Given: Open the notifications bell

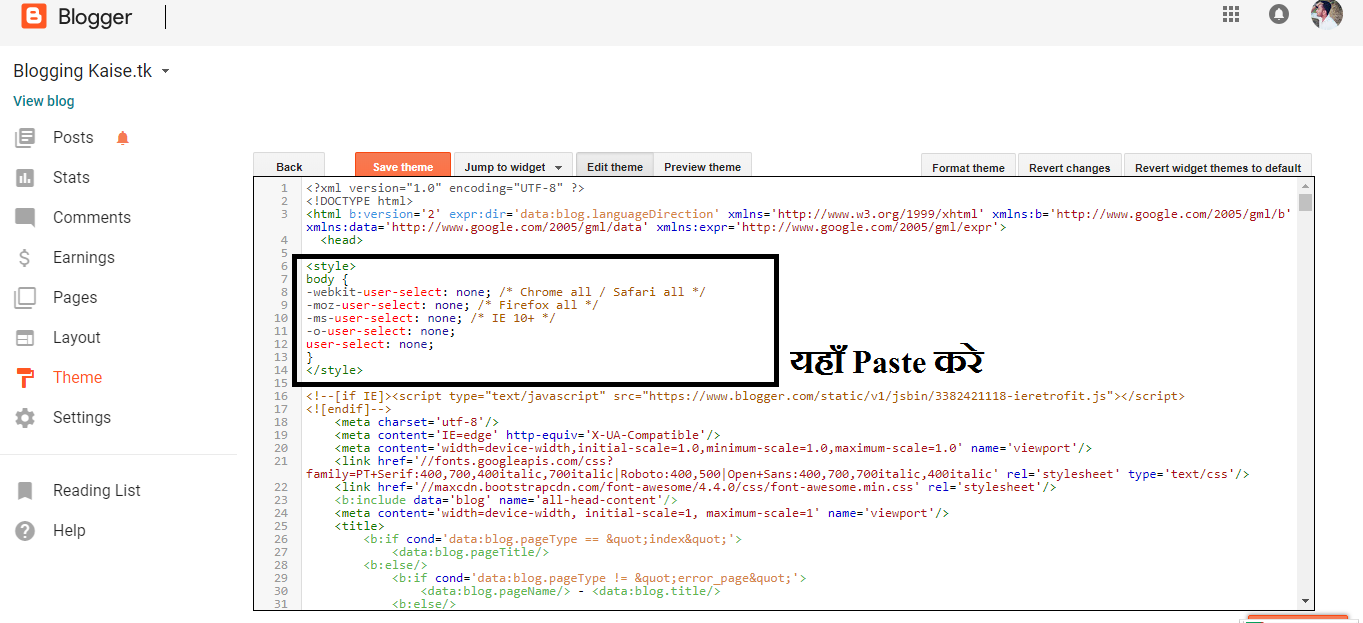Looking at the screenshot, I should point(1279,14).
